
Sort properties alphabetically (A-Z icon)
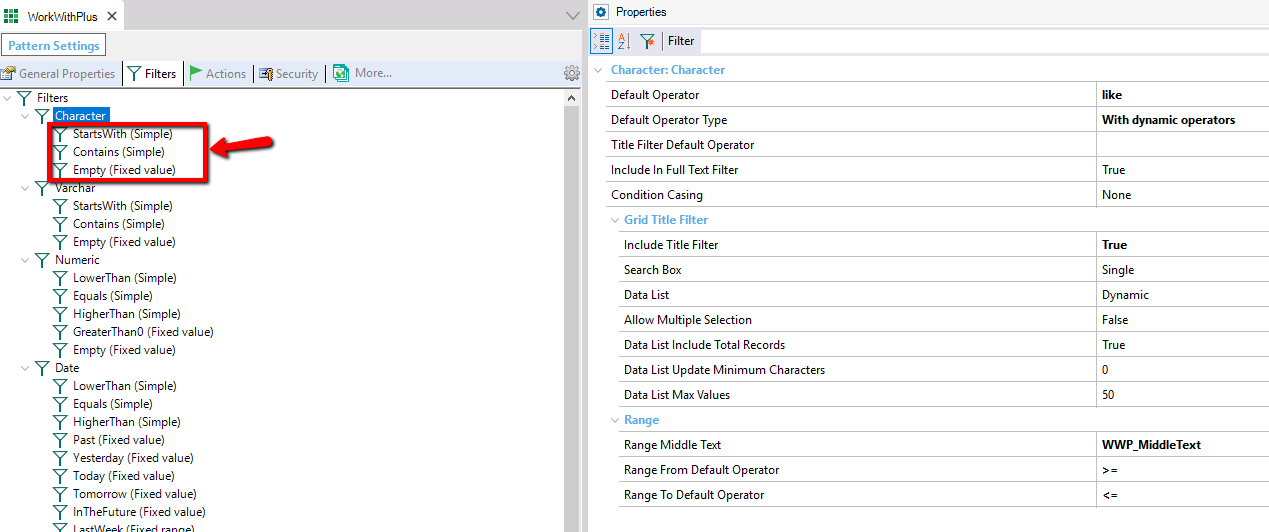(624, 41)
